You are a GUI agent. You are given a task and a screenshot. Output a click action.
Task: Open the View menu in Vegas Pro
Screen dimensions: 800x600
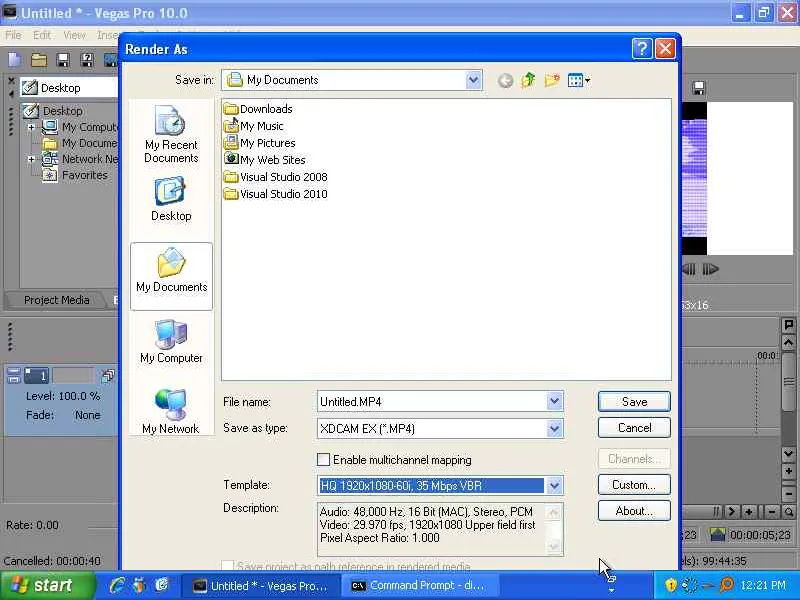click(74, 35)
